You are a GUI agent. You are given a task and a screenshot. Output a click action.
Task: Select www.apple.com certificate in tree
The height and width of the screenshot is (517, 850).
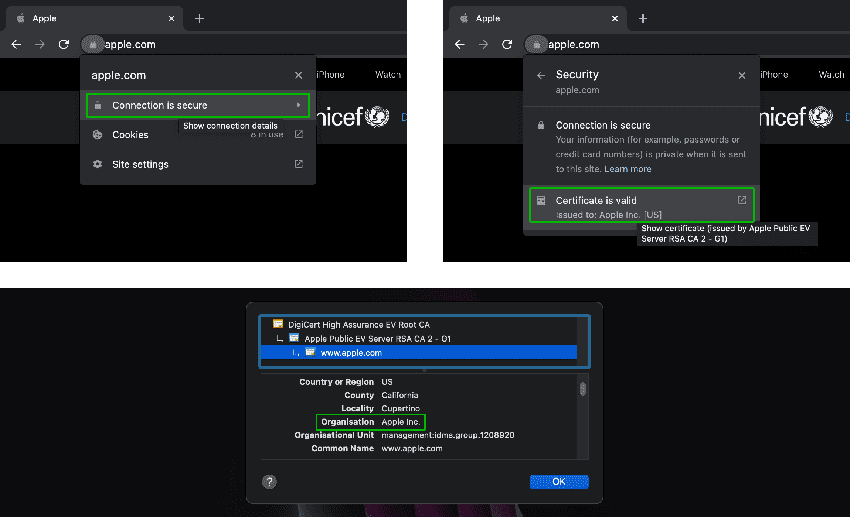418,353
